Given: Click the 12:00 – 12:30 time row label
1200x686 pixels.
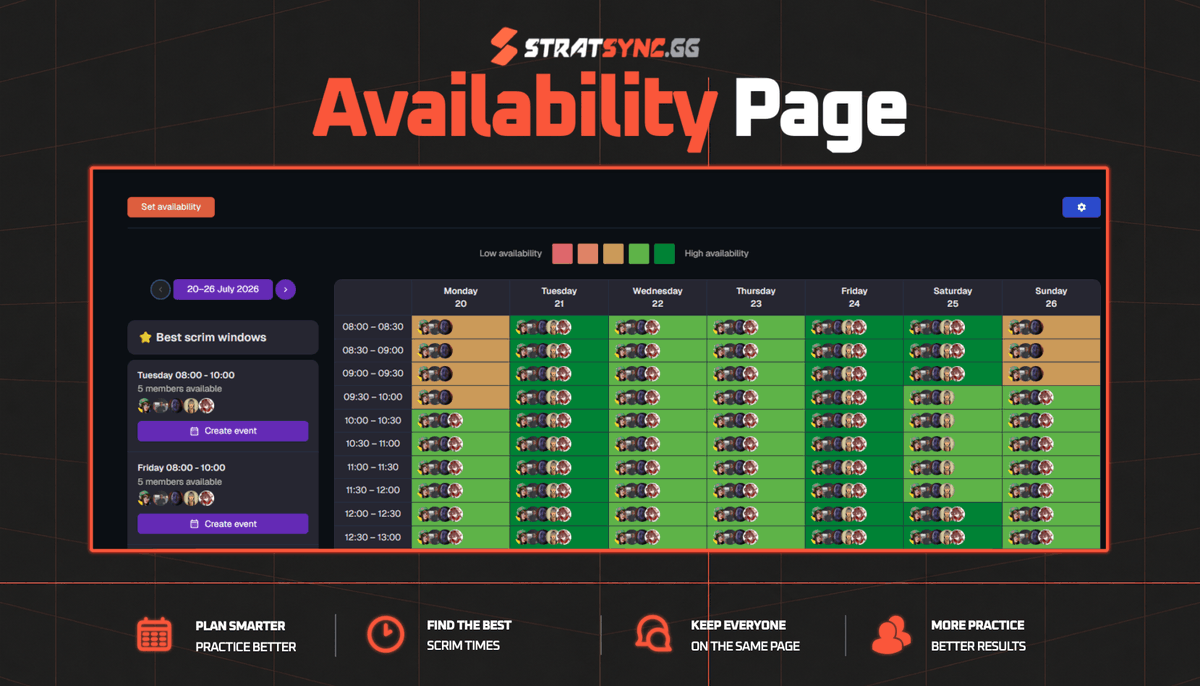Looking at the screenshot, I should tap(372, 514).
